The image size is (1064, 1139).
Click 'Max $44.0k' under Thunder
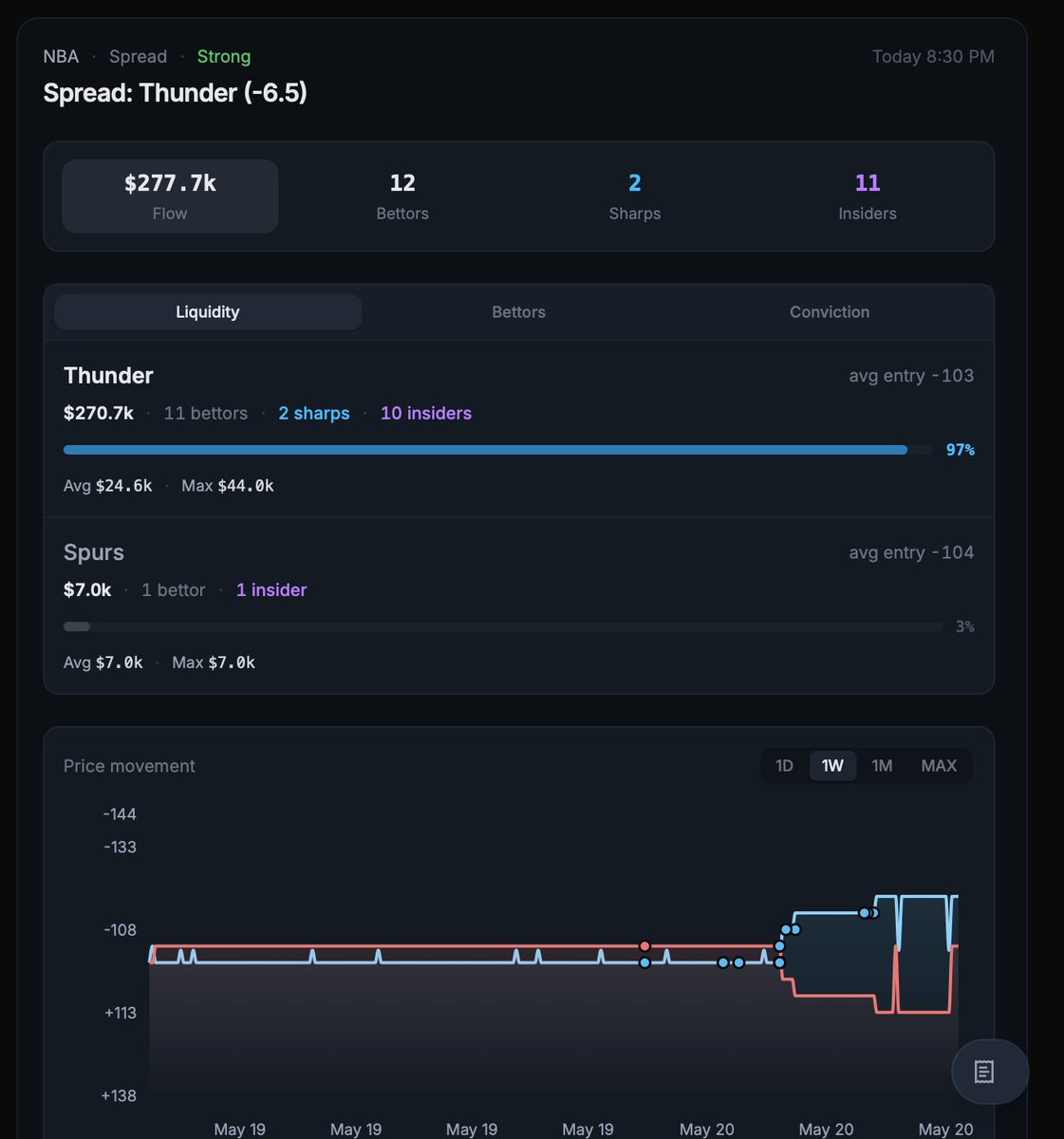(228, 485)
